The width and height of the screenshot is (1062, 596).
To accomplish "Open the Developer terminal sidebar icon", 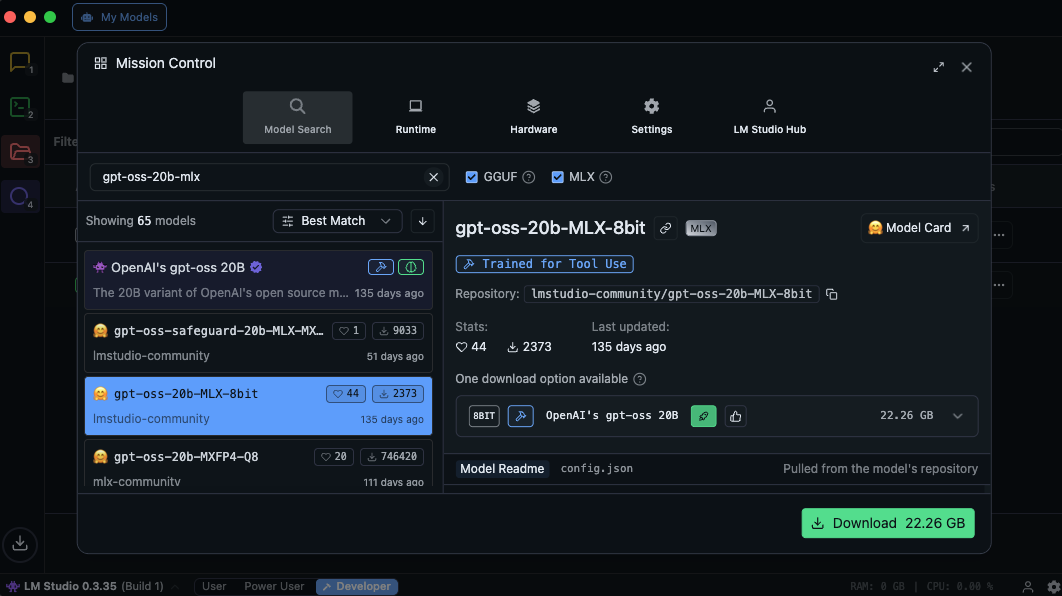I will click(x=20, y=107).
